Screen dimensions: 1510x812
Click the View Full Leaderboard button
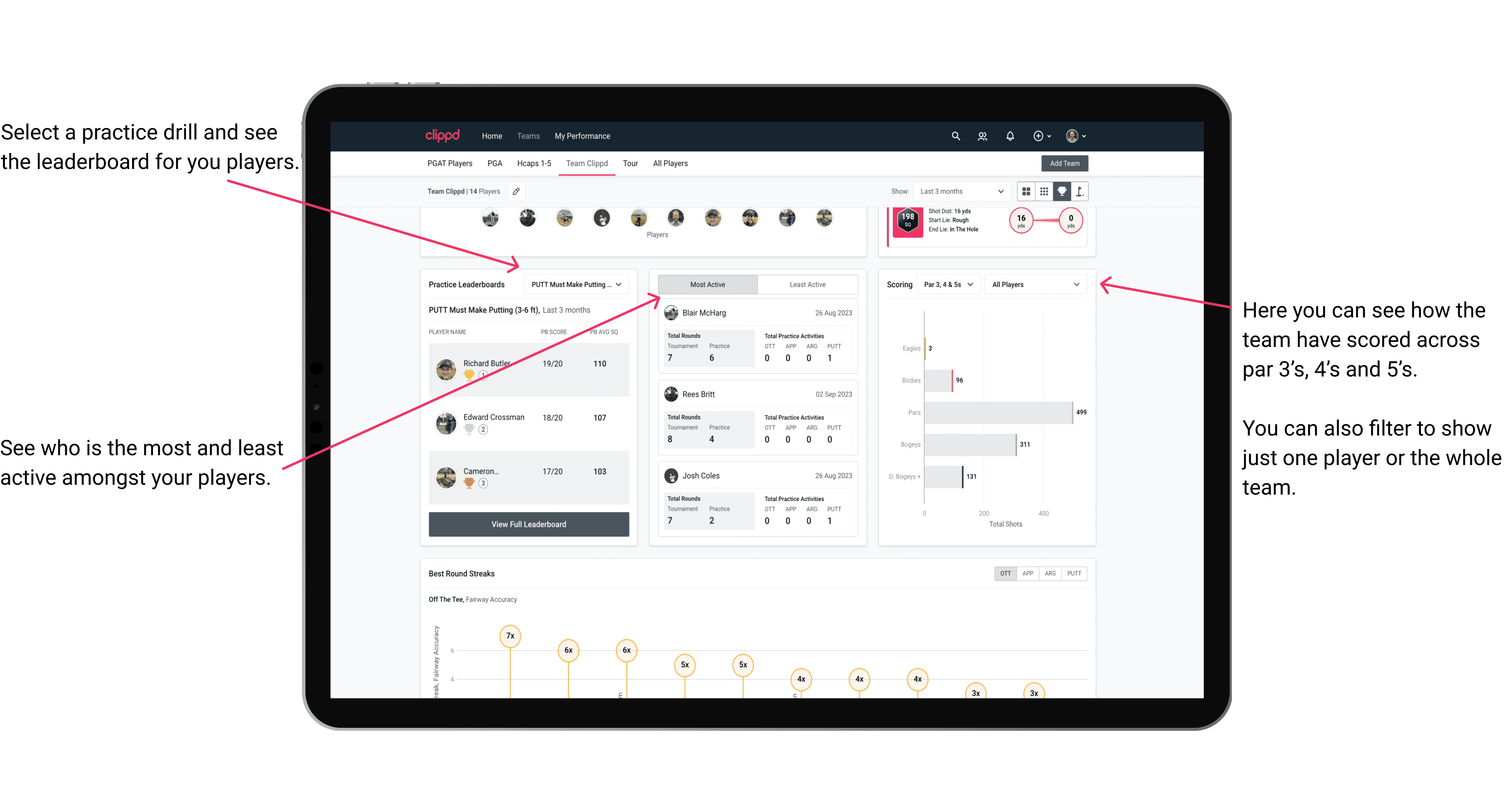tap(528, 524)
